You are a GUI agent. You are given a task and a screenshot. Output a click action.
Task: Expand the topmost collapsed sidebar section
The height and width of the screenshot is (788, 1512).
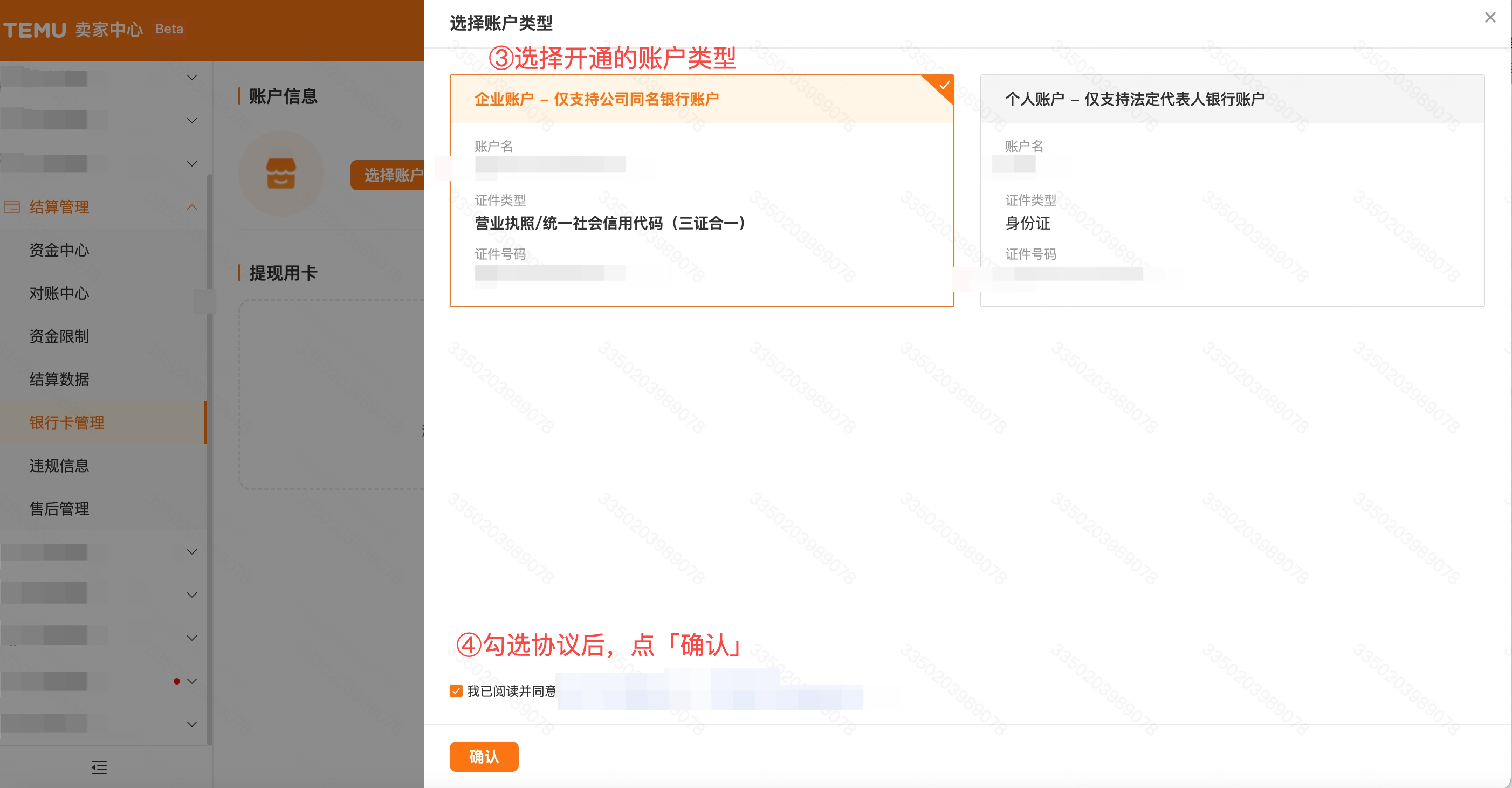pyautogui.click(x=191, y=77)
